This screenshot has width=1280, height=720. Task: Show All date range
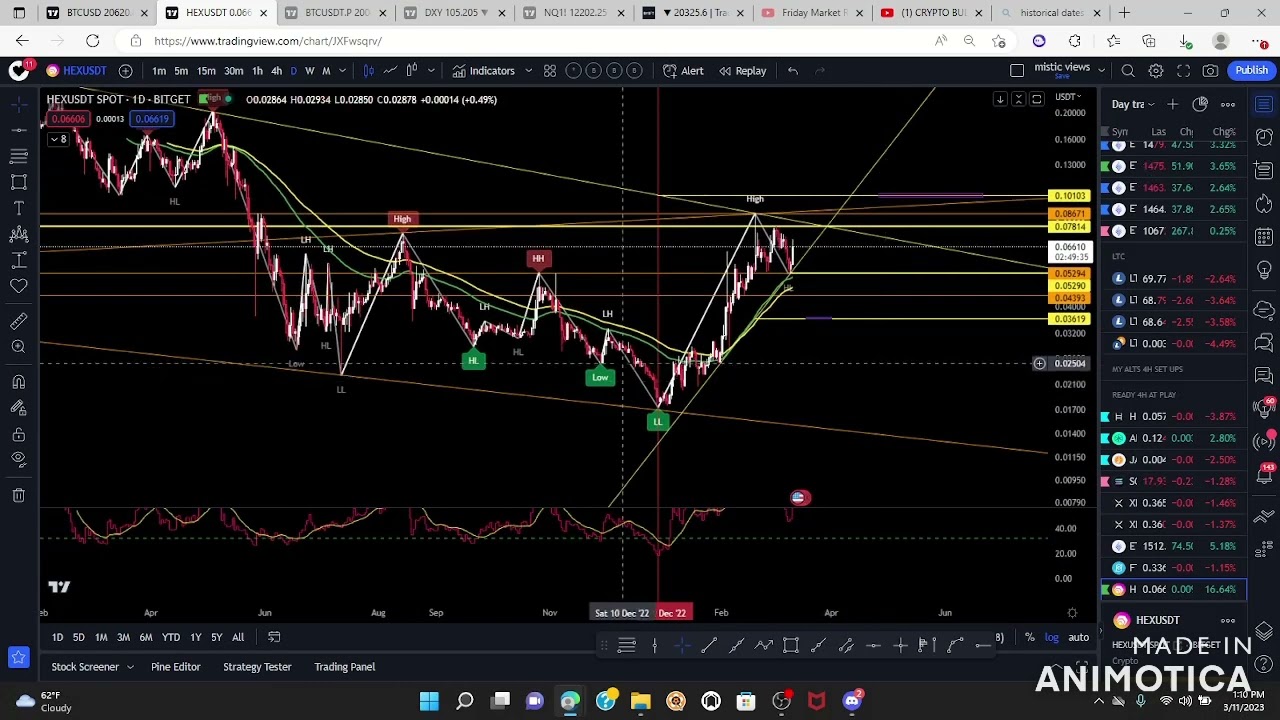238,637
